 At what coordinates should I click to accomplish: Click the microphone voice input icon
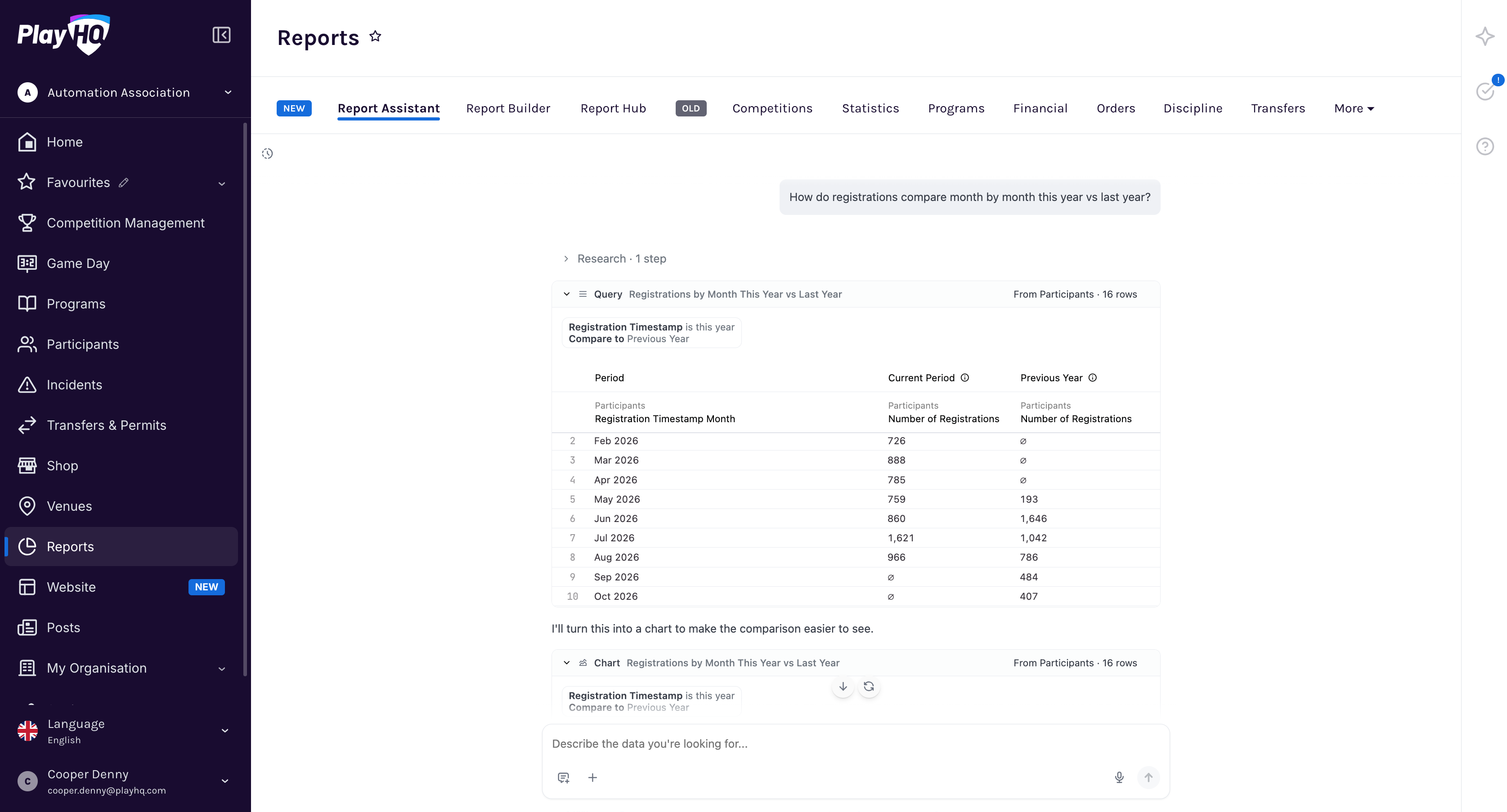click(1118, 777)
